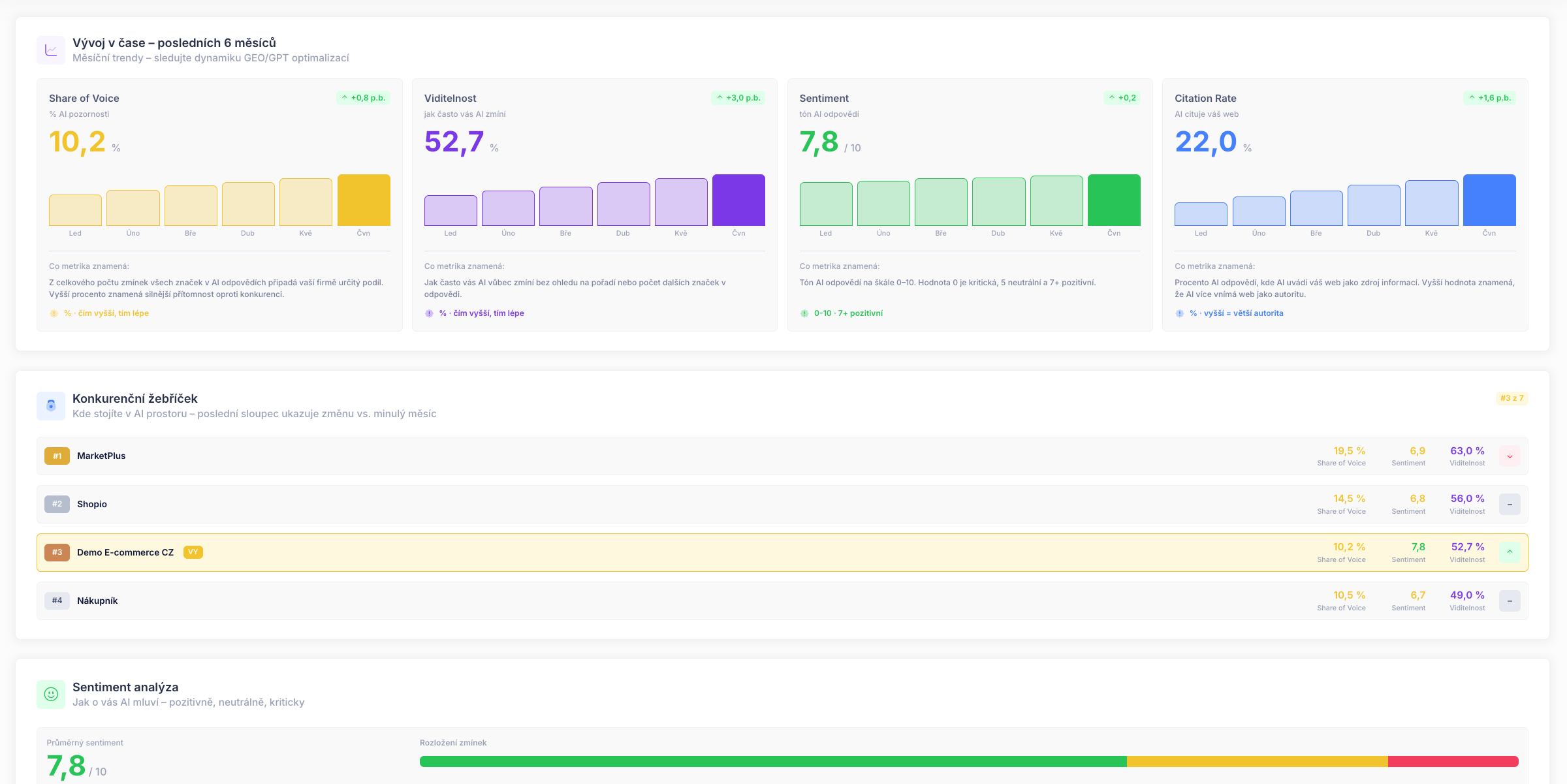
Task: Click the blue info icon under Citation Rate
Action: click(1180, 313)
